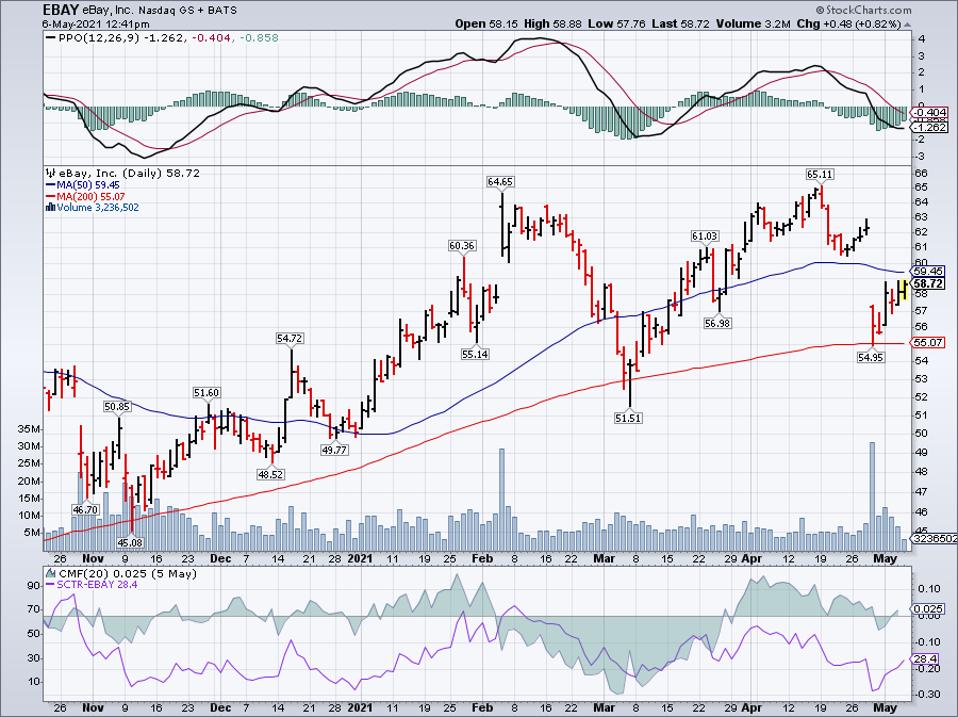Click the 55.07 MA(200) axis tag

click(x=927, y=343)
